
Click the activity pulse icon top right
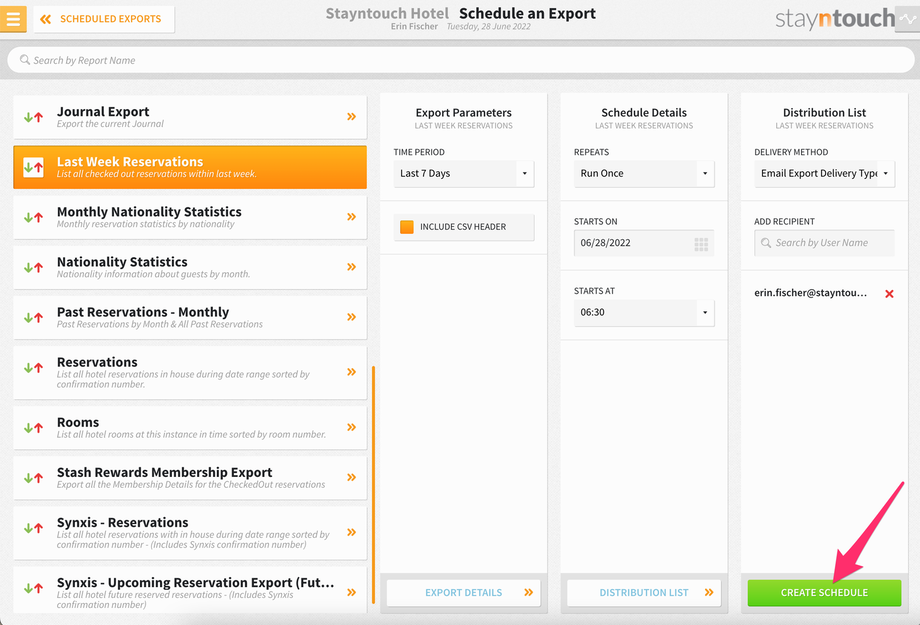[x=907, y=19]
